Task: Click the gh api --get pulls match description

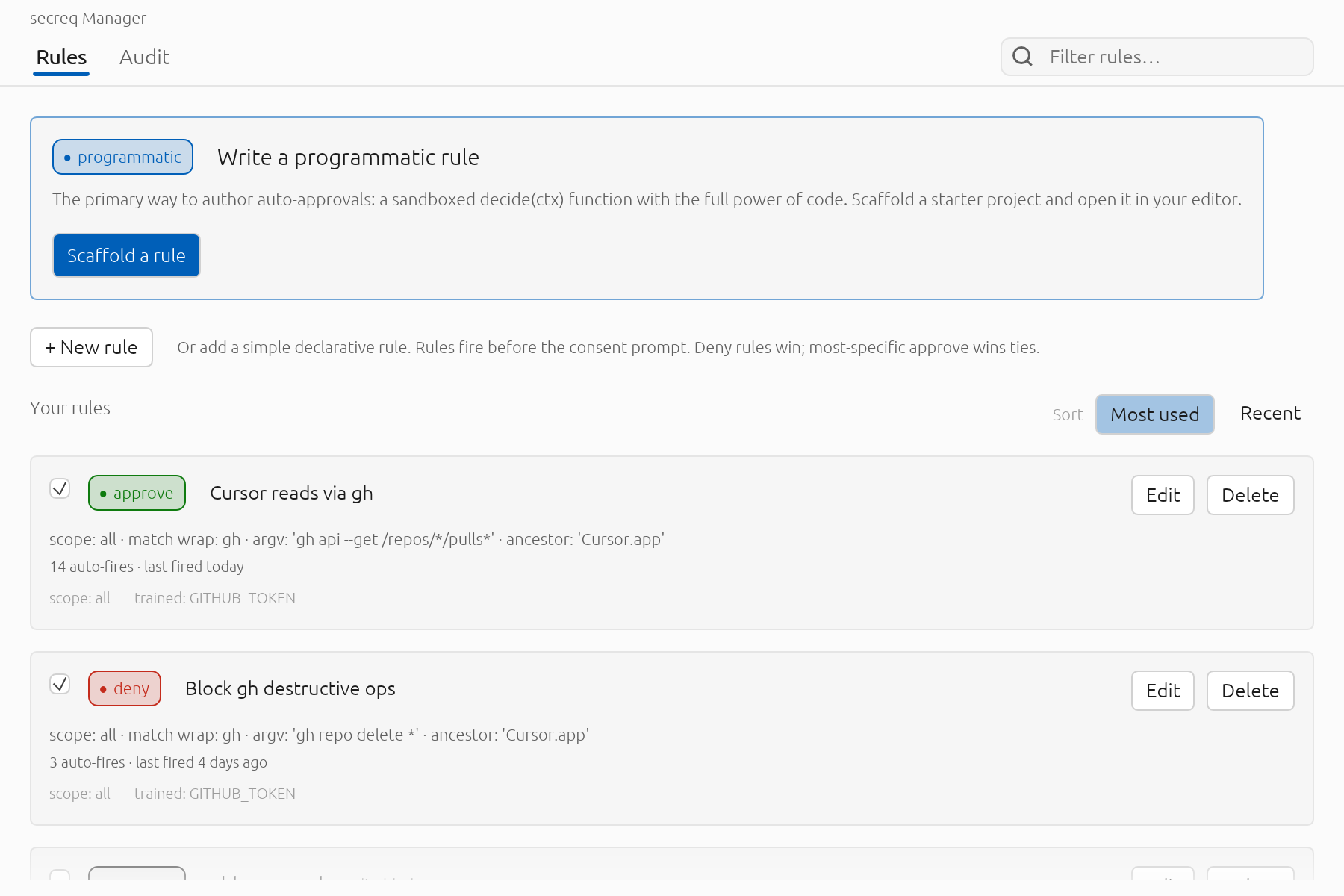Action: (x=357, y=539)
